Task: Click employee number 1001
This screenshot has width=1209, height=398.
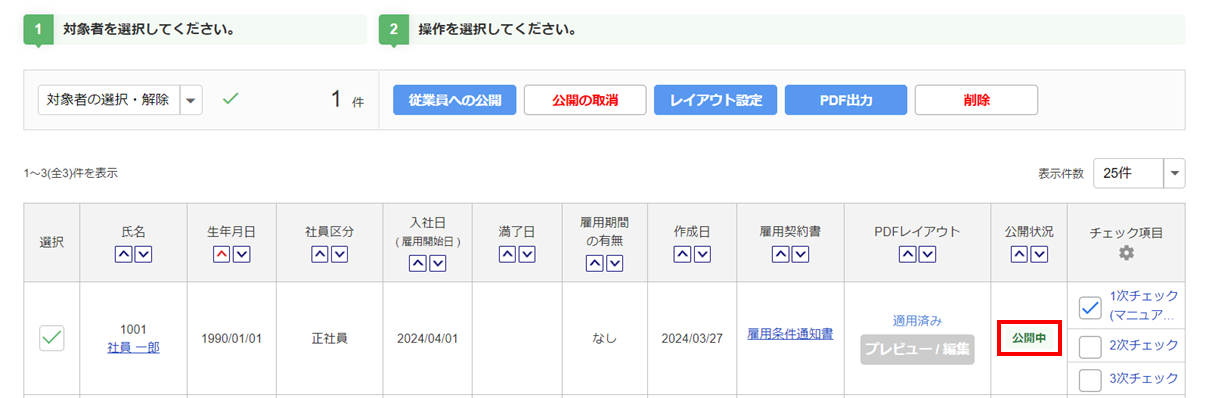Action: 133,329
